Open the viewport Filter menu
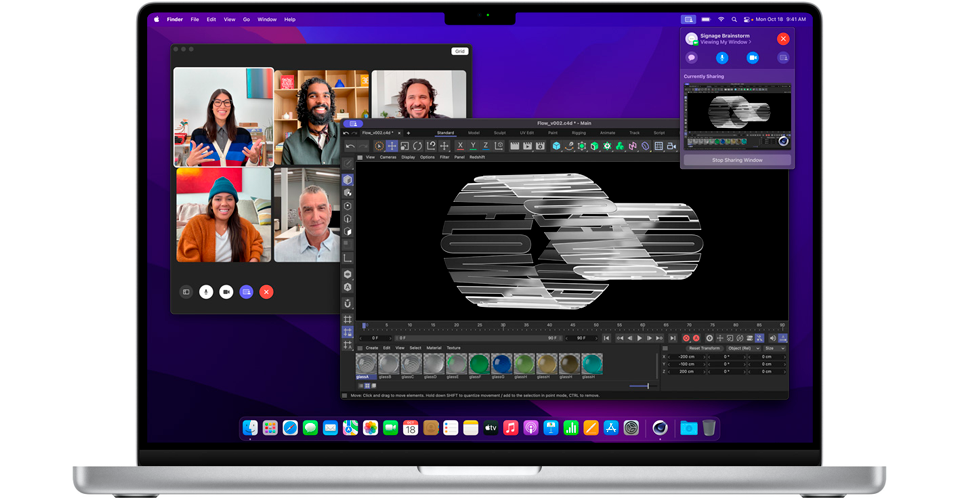The height and width of the screenshot is (500, 960). click(444, 157)
